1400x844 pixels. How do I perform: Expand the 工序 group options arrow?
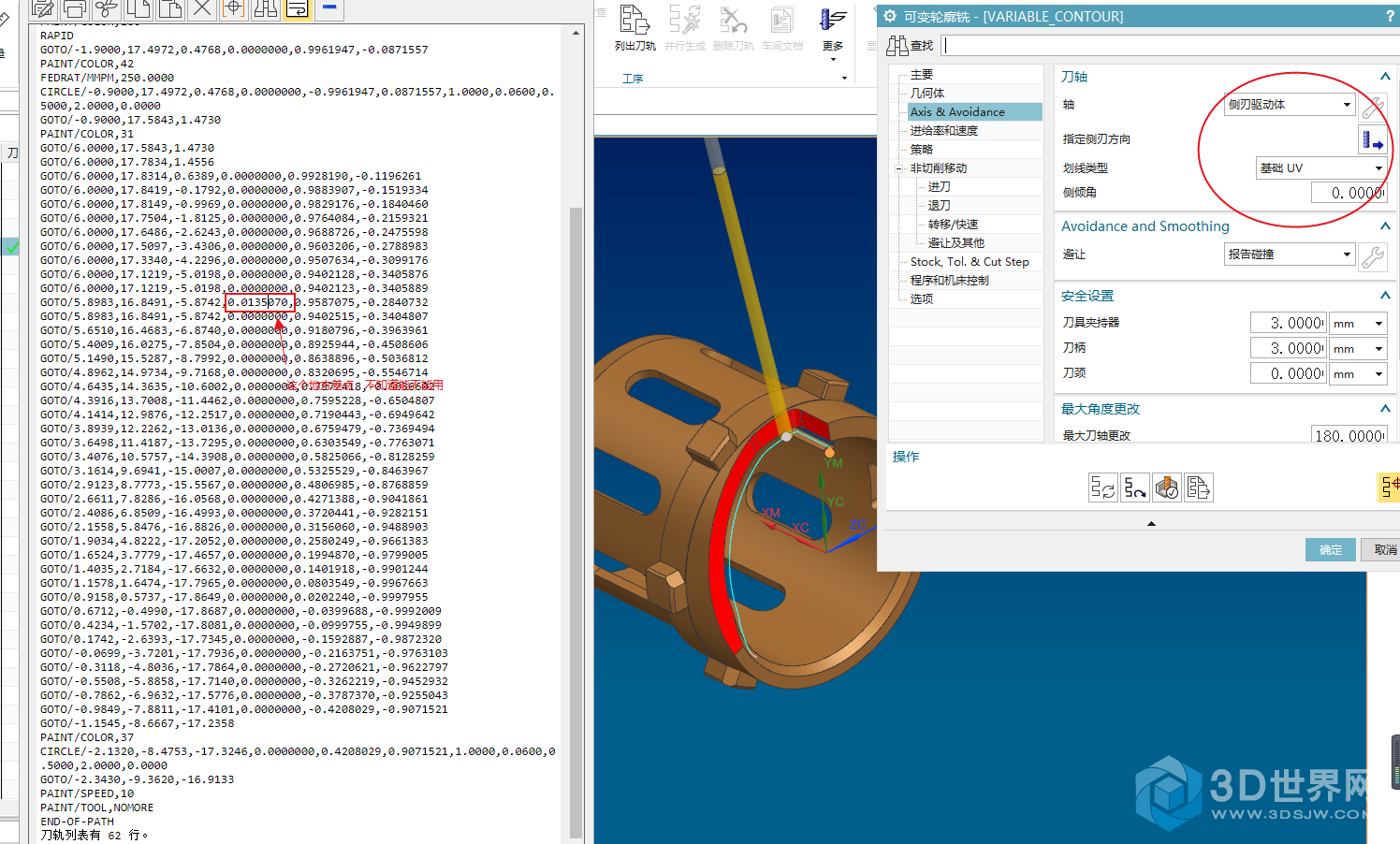click(844, 79)
